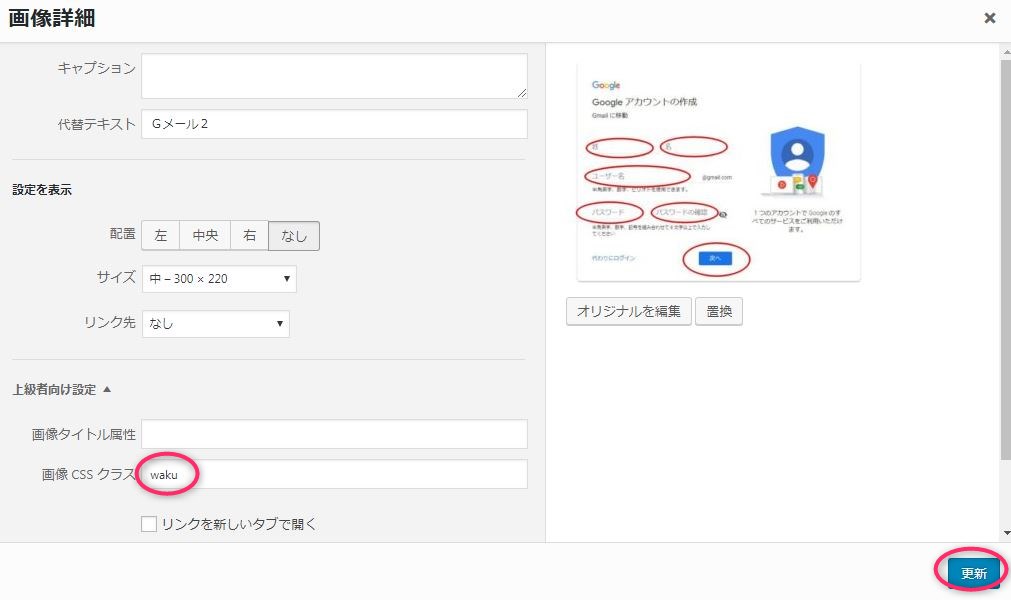
Task: Enable リンクを新しいタブで開く checkbox
Action: (149, 524)
